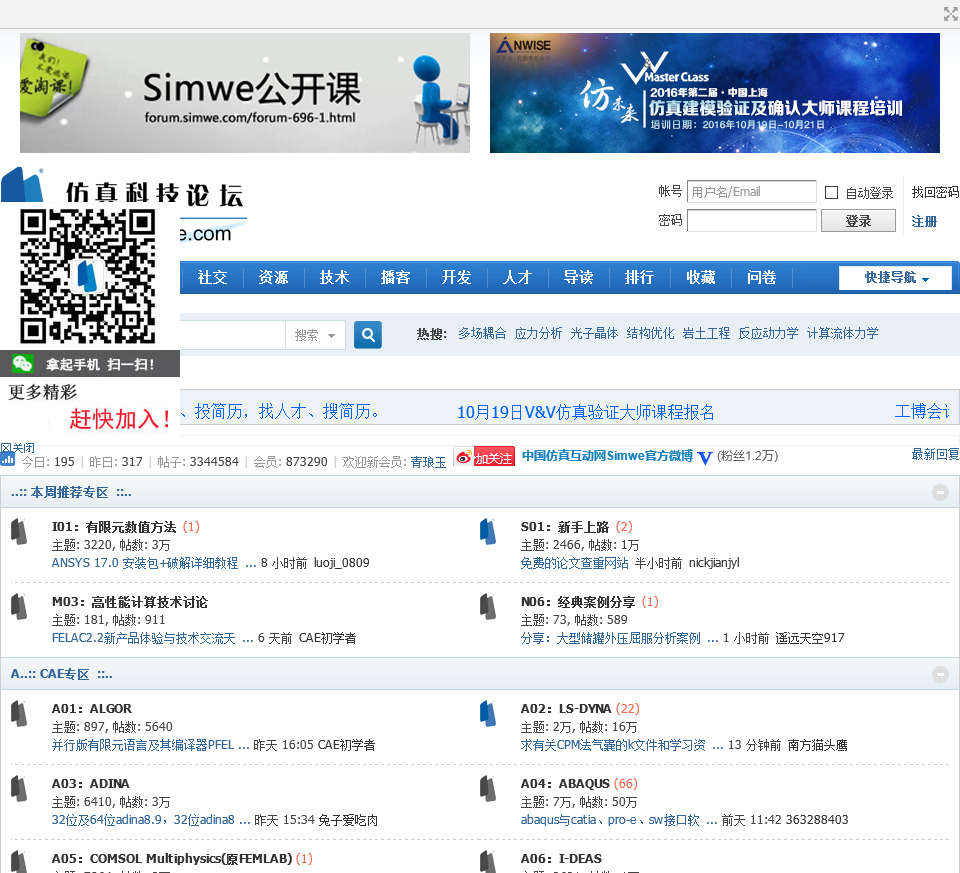Viewport: 960px width, 873px height.
Task: Click hot search term 岩土工程
Action: click(706, 334)
